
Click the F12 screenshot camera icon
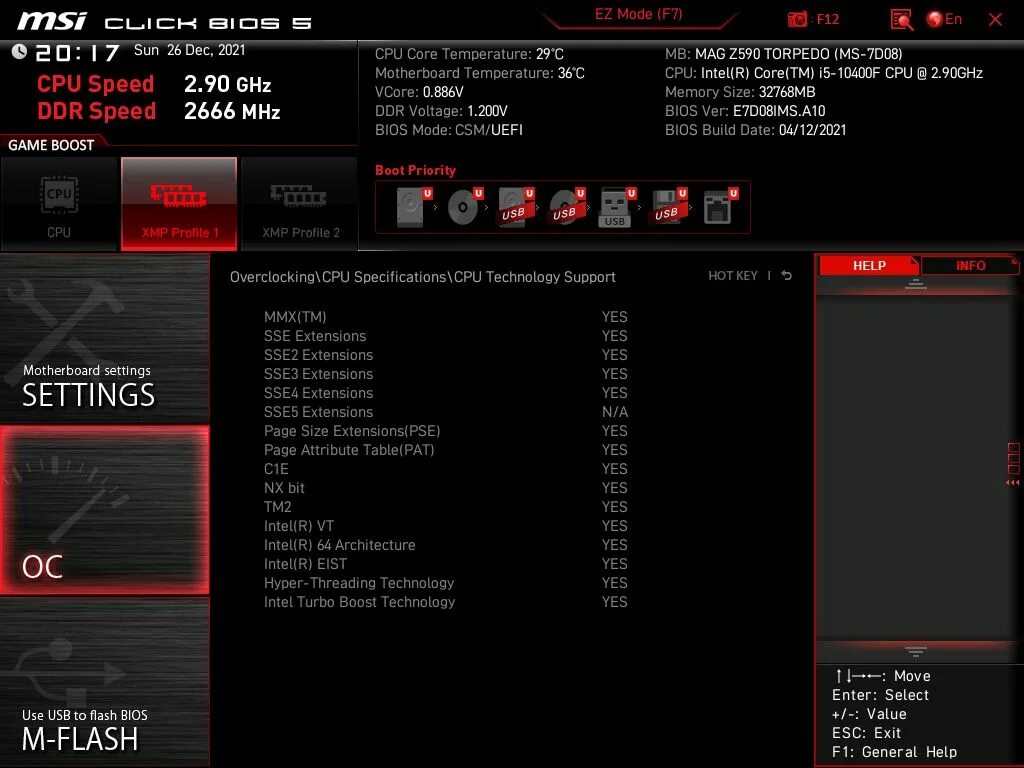[x=797, y=19]
